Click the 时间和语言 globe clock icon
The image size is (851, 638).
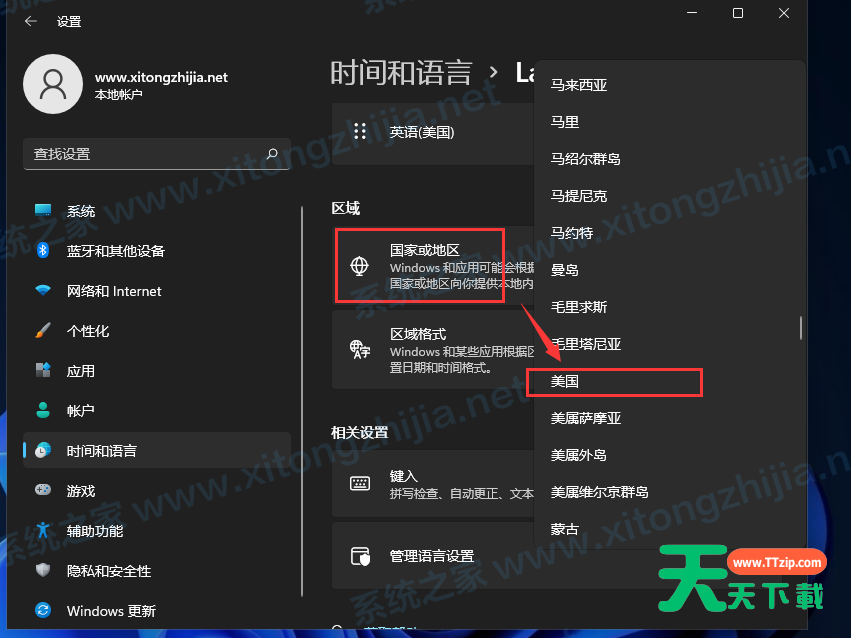(x=43, y=450)
